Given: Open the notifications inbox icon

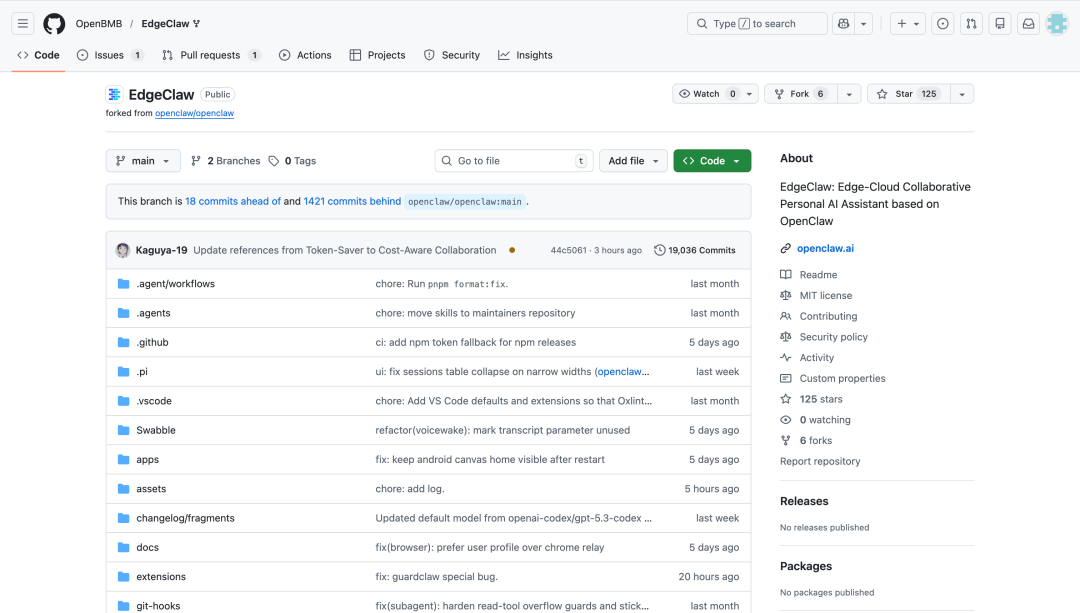Looking at the screenshot, I should pyautogui.click(x=1028, y=24).
